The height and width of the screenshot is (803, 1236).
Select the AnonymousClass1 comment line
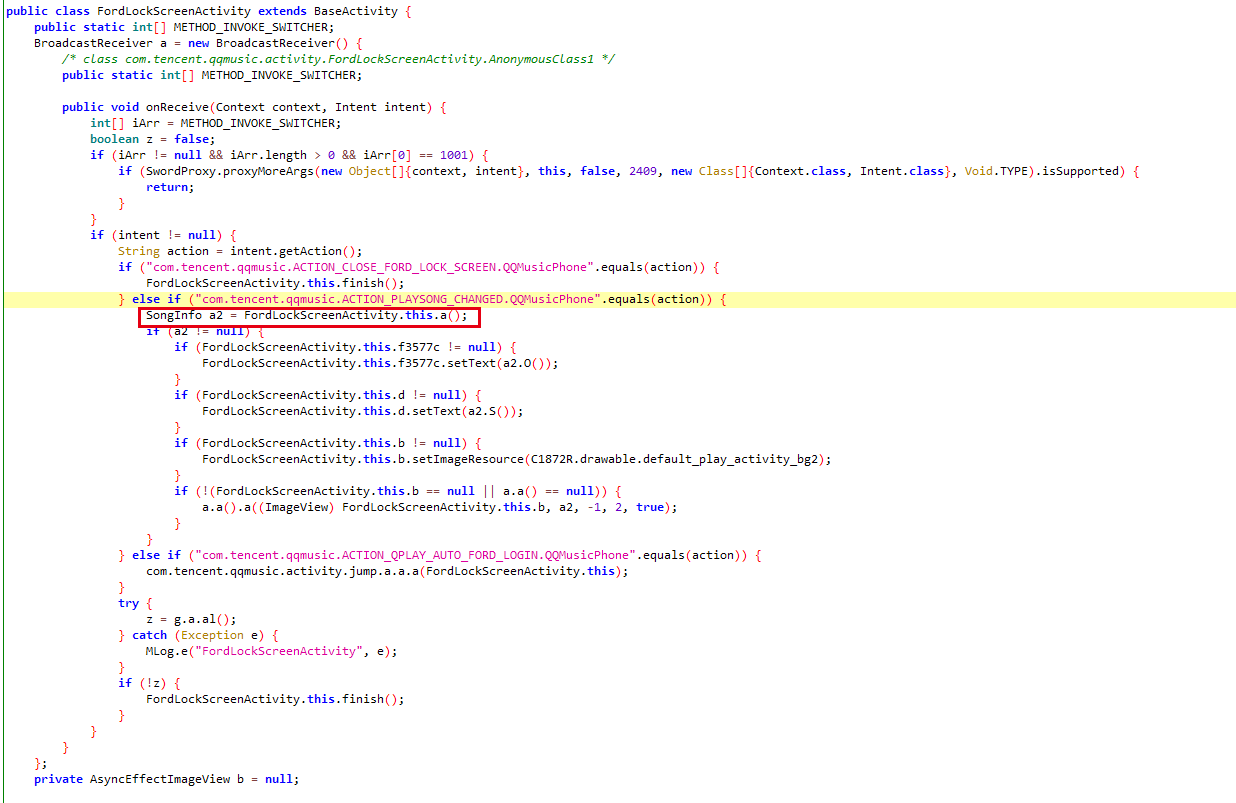click(338, 59)
